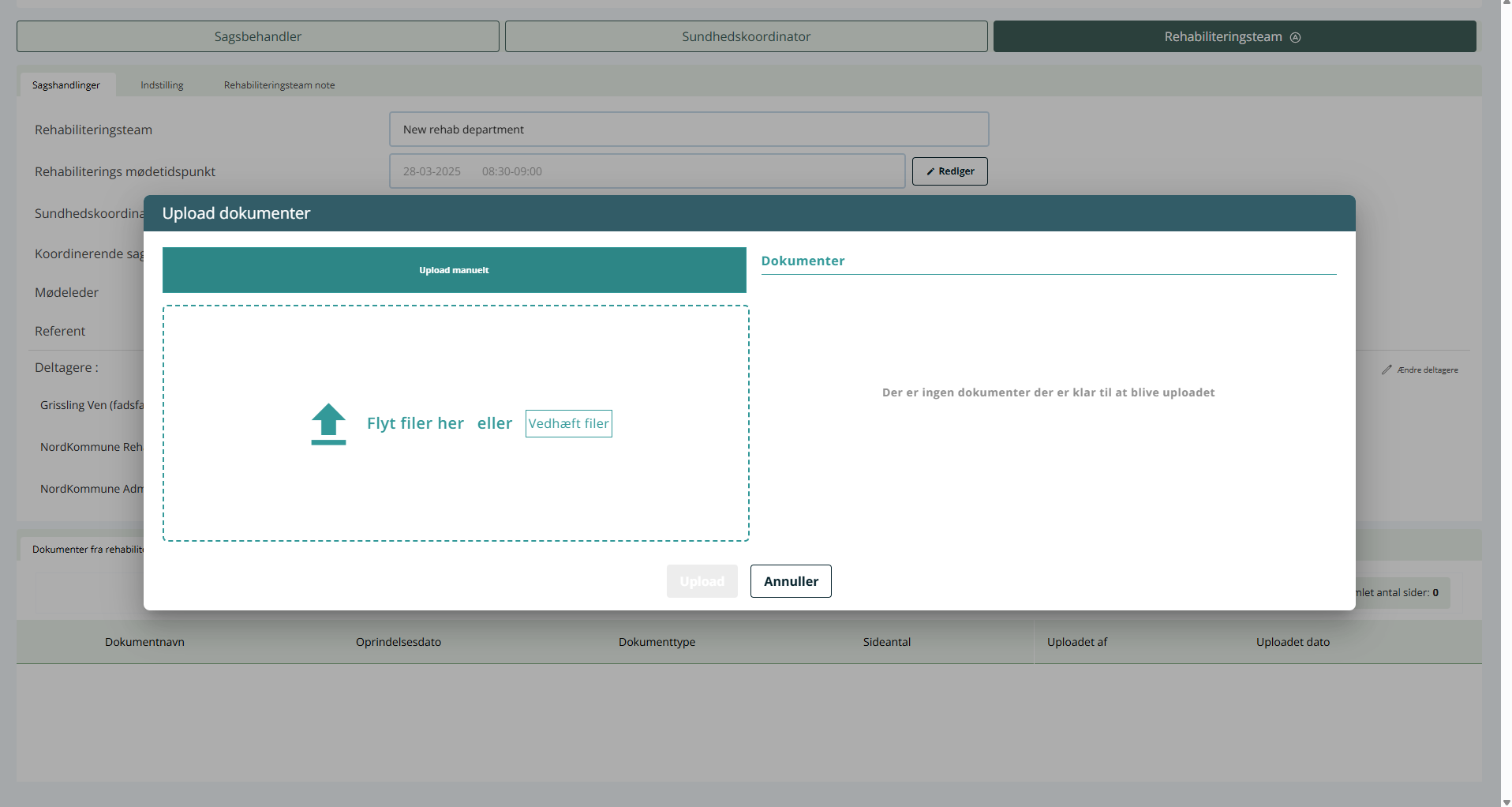Open the Indstilling tab
Viewport: 1512px width, 807px height.
[x=162, y=85]
